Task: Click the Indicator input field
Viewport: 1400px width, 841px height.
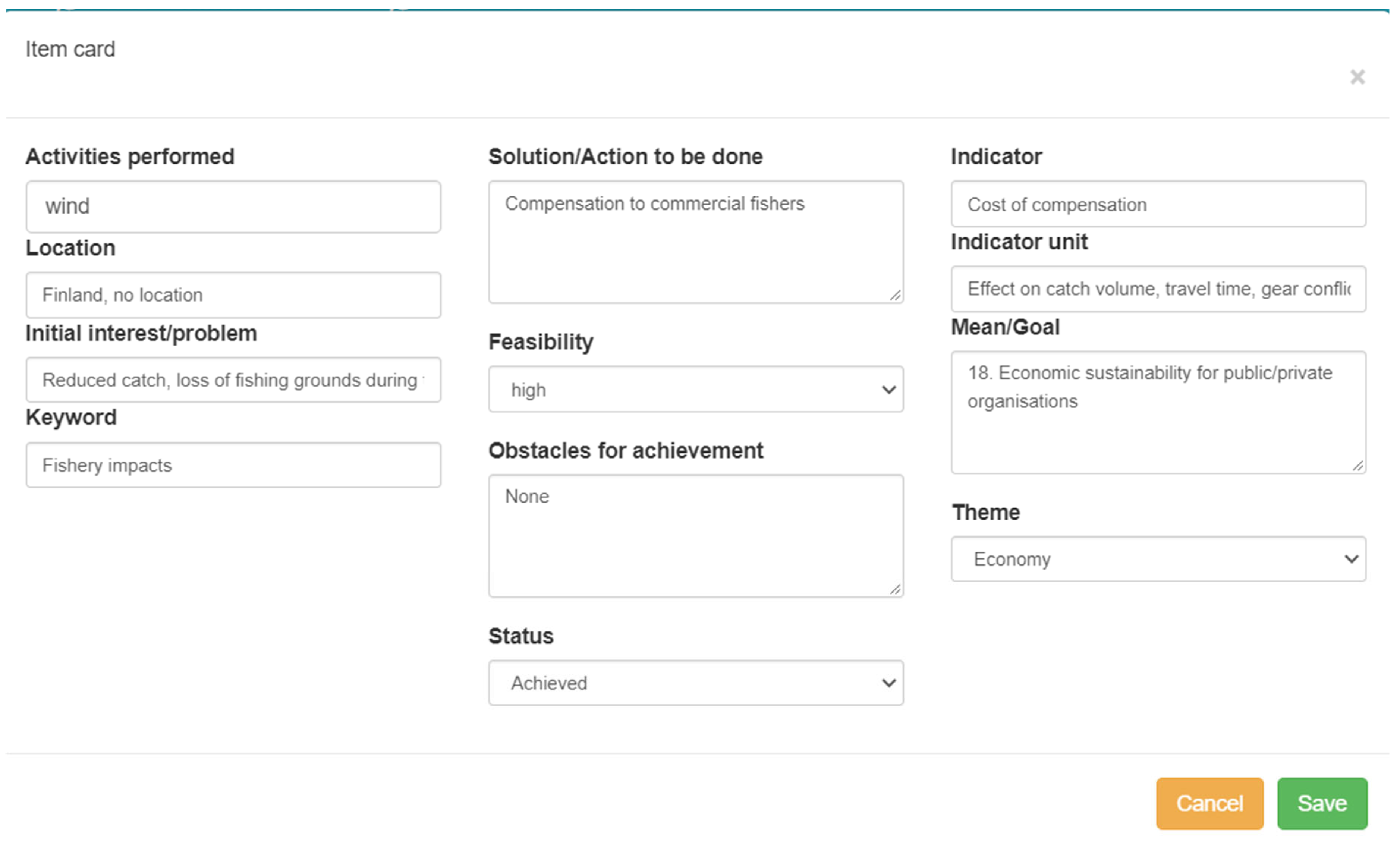Action: tap(1157, 204)
